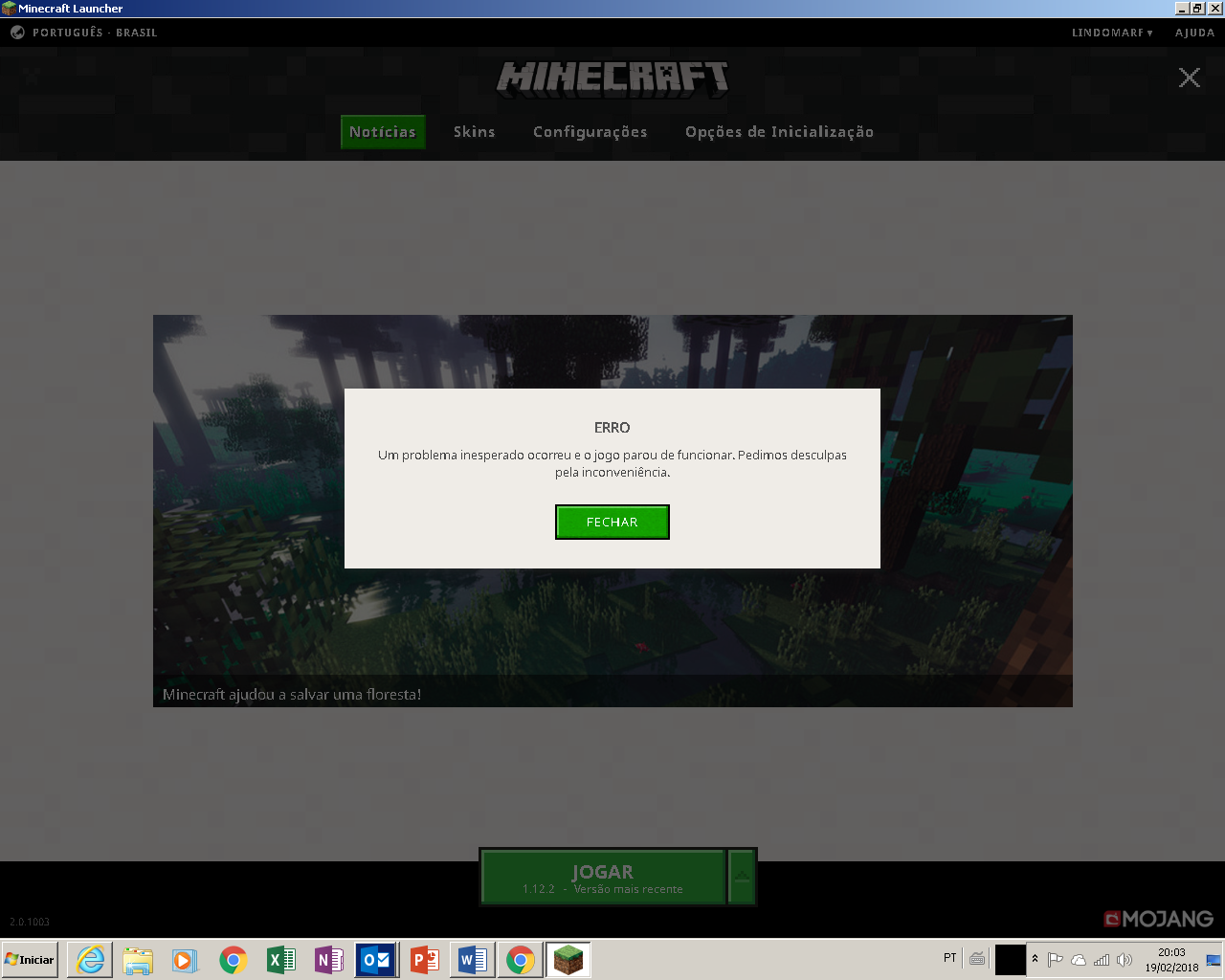The width and height of the screenshot is (1225, 980).
Task: Open the AJUDA help link
Action: (x=1194, y=33)
